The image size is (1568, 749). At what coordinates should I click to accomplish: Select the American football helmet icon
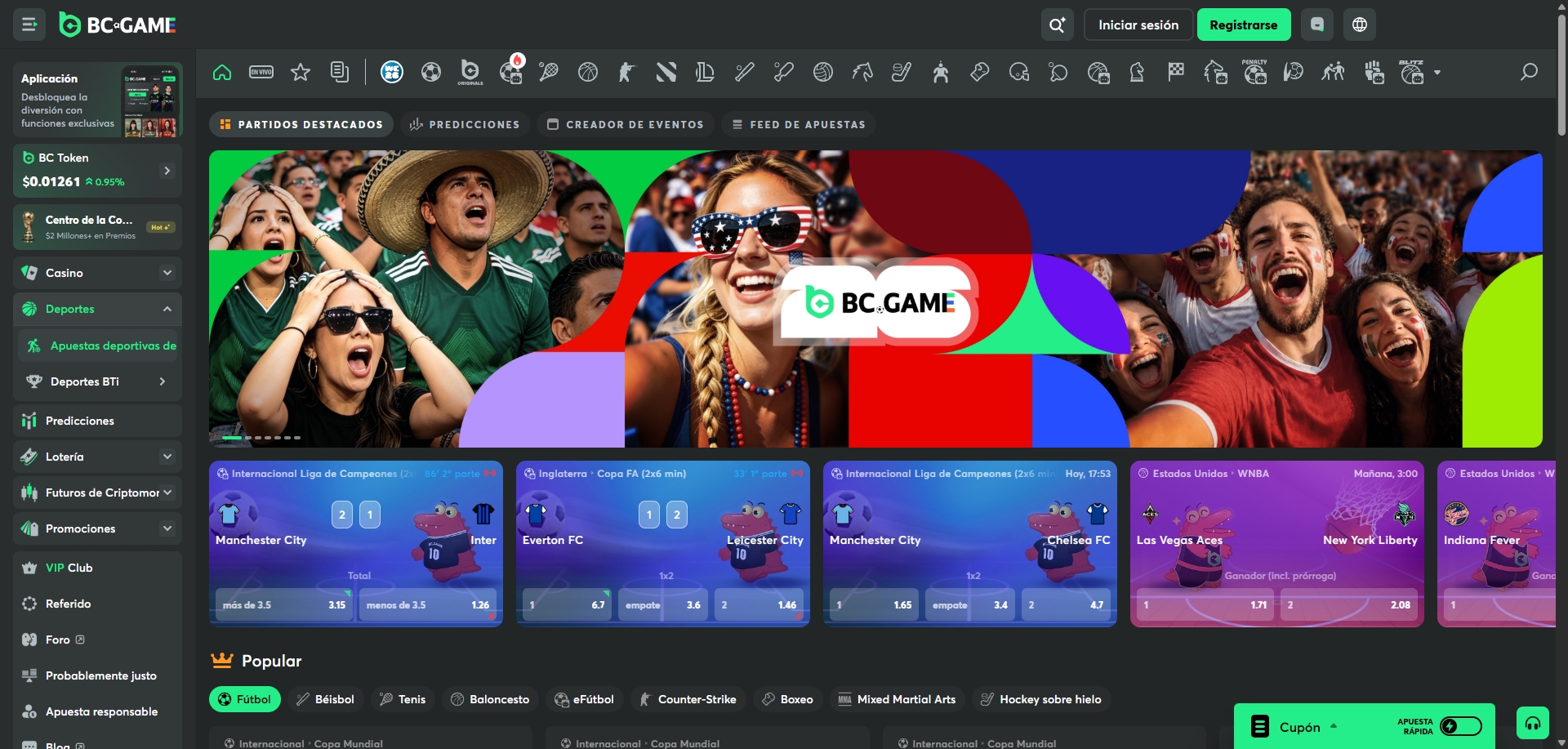point(1019,73)
